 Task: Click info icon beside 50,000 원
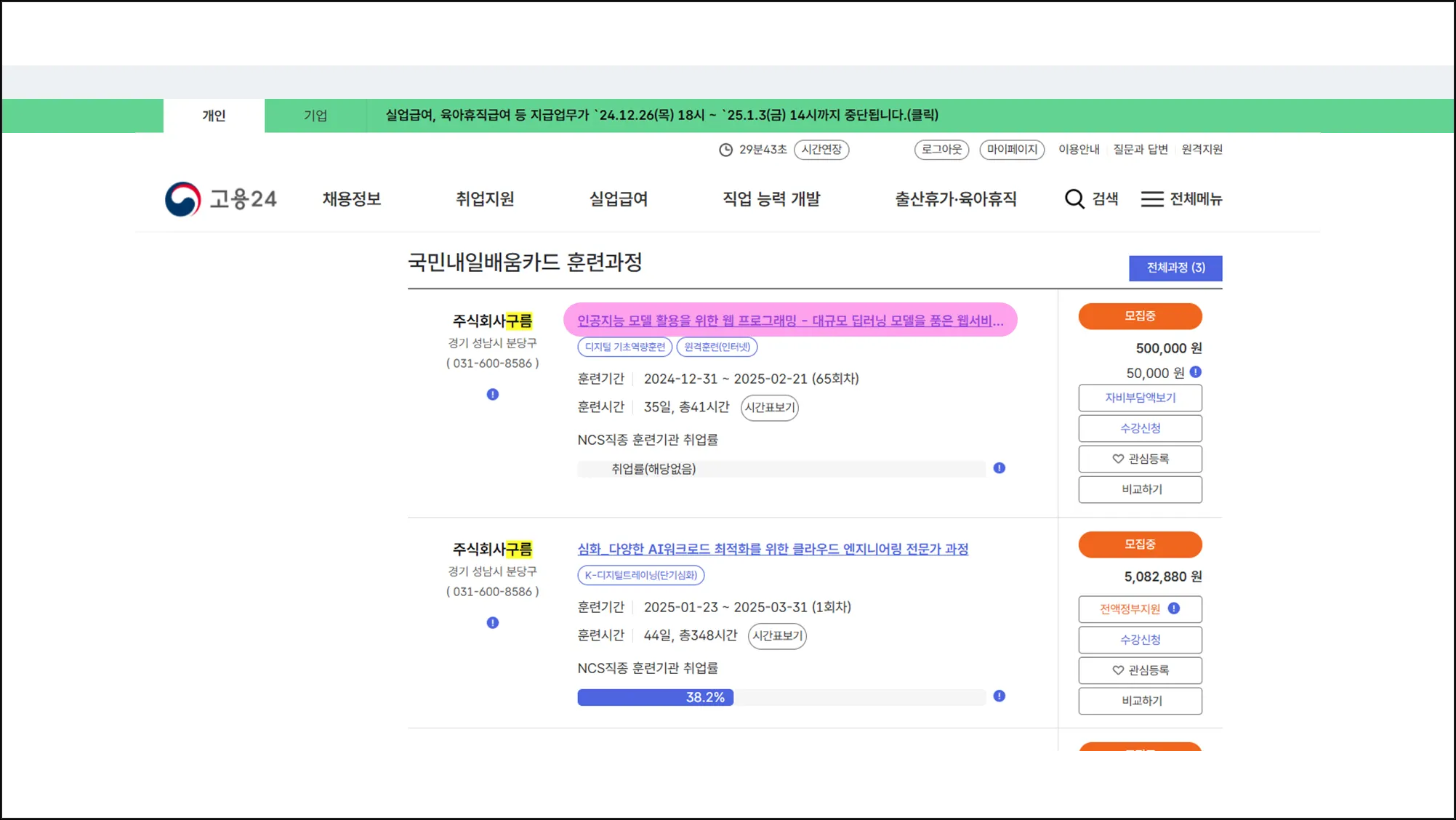coord(1196,372)
